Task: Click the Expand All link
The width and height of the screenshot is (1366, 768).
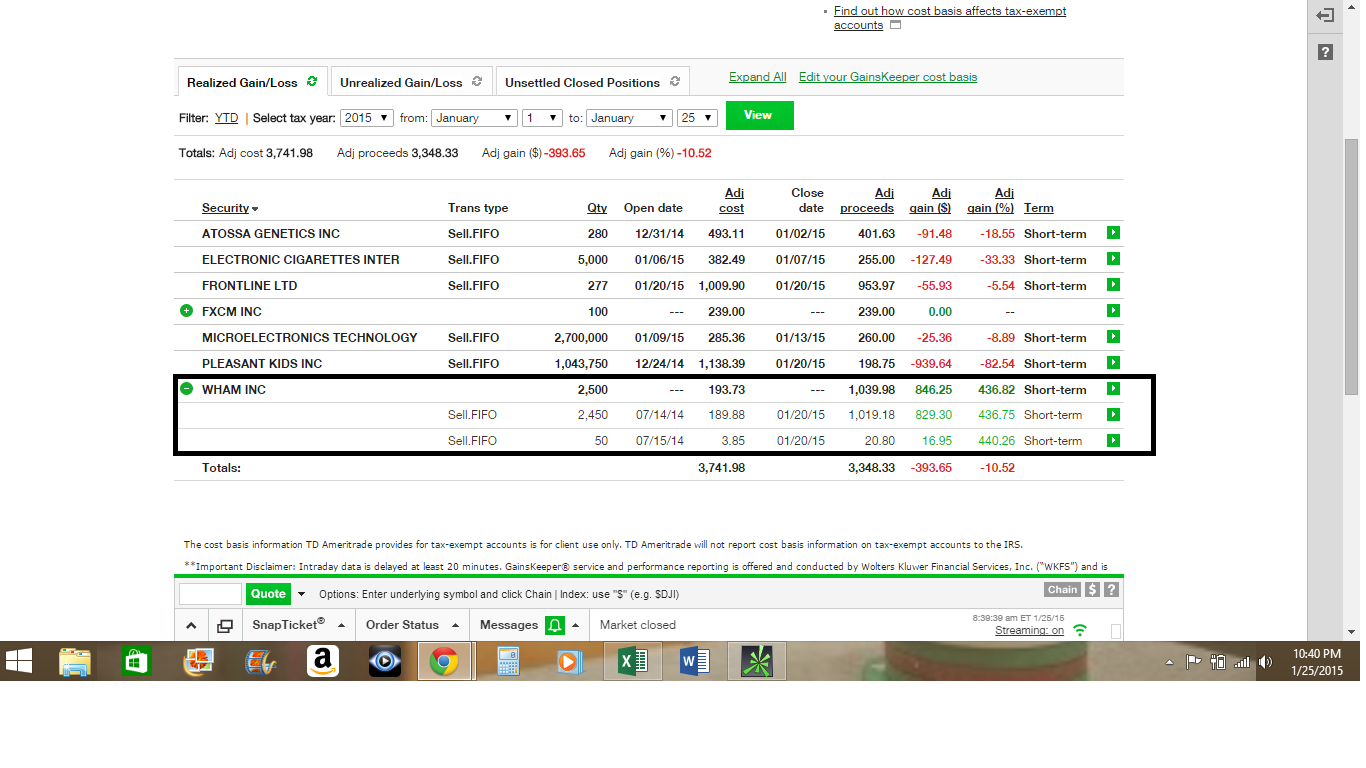Action: 757,77
